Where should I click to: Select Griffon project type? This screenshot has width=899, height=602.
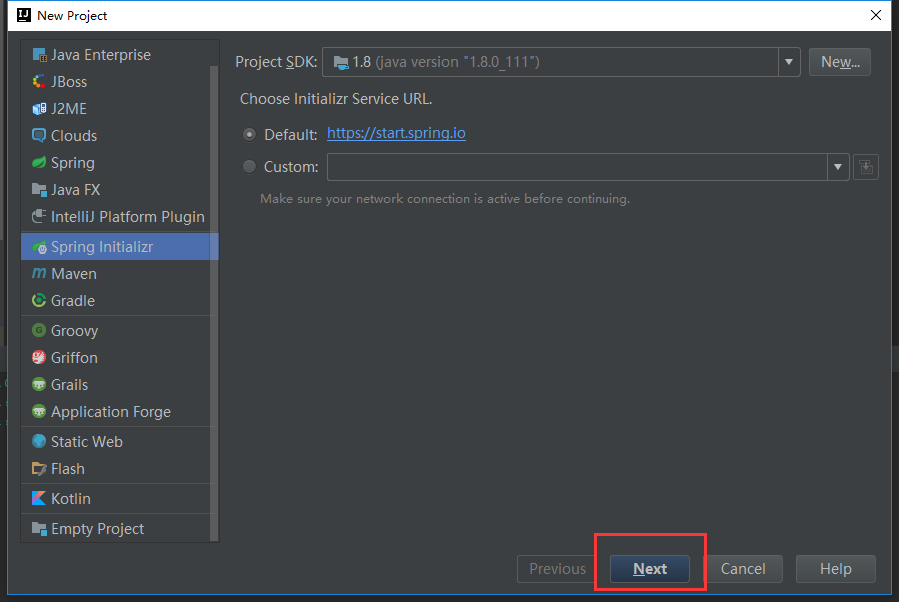pos(115,358)
